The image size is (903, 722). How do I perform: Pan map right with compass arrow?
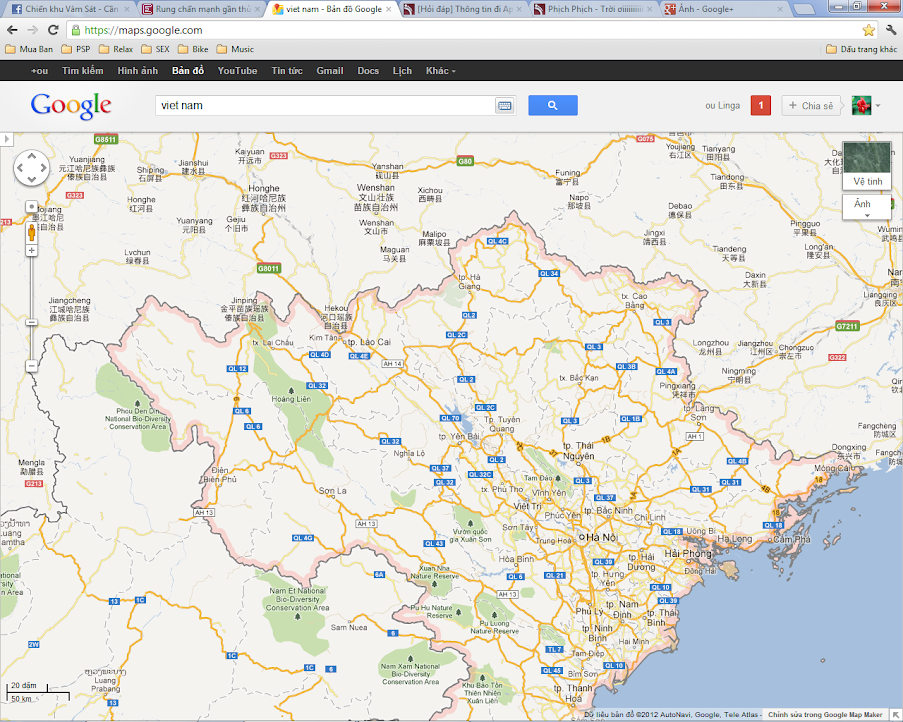43,168
